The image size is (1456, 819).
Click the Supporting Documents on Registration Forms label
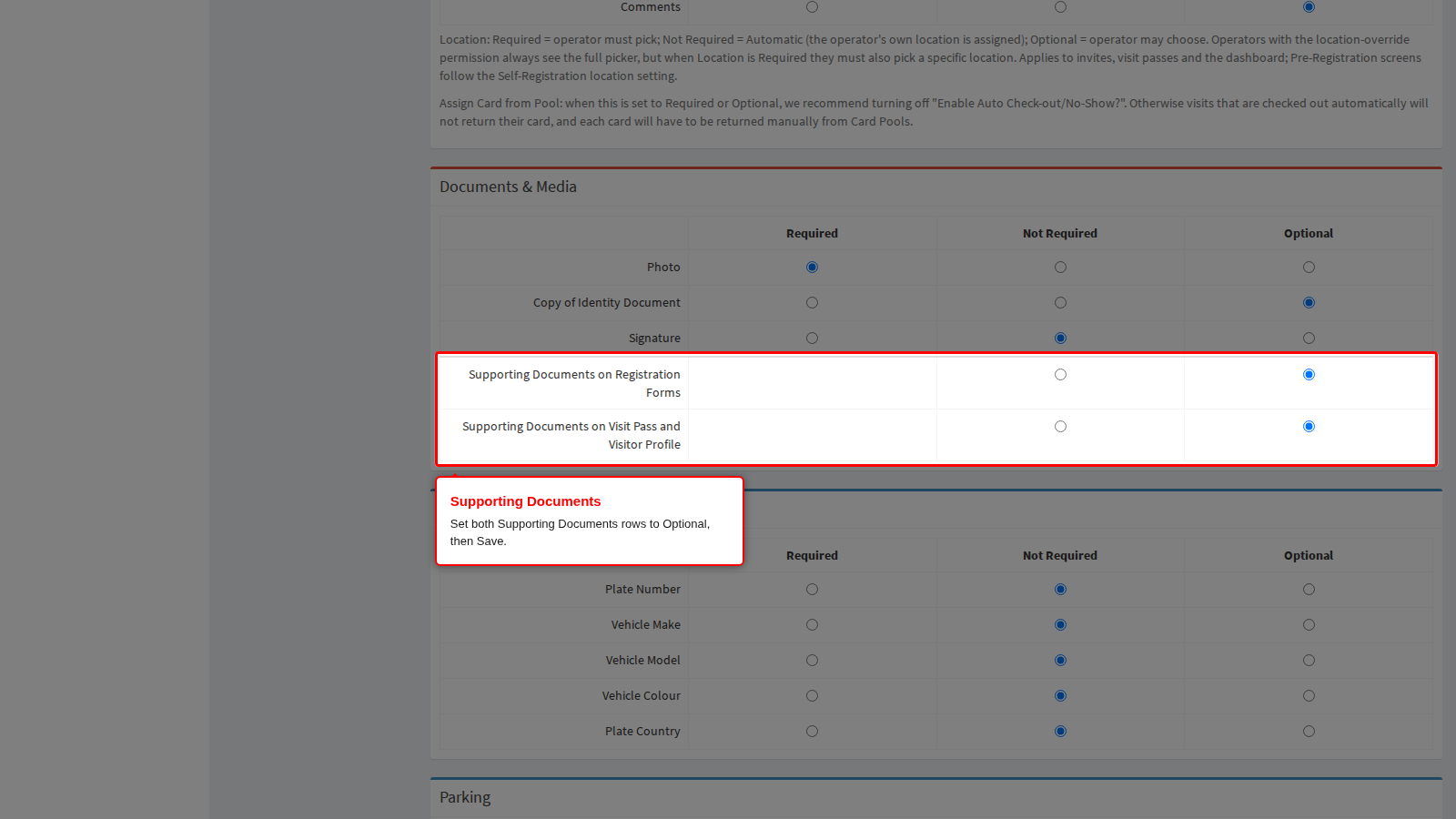pyautogui.click(x=574, y=384)
